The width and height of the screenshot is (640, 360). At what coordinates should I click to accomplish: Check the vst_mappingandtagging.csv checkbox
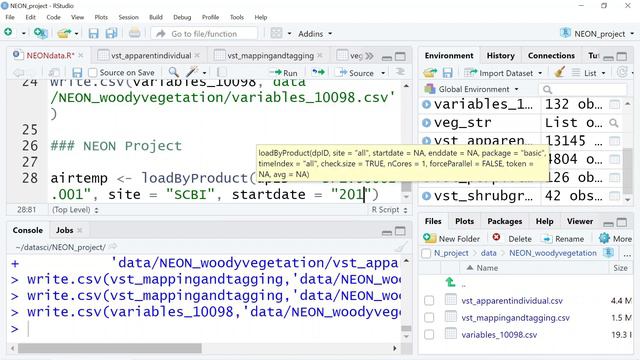pyautogui.click(x=429, y=318)
